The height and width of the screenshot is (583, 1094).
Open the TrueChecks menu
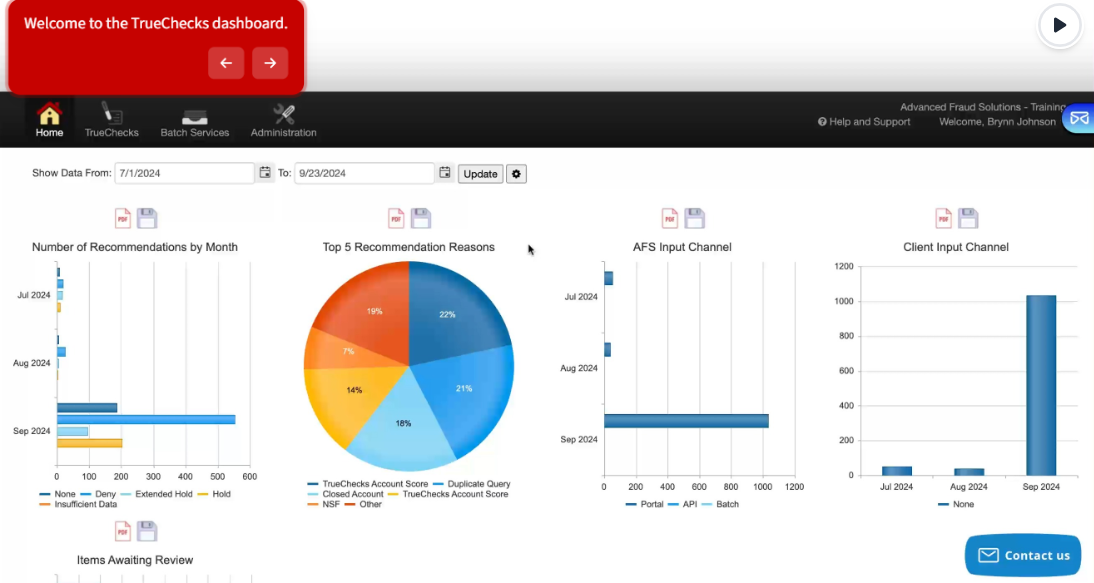112,120
